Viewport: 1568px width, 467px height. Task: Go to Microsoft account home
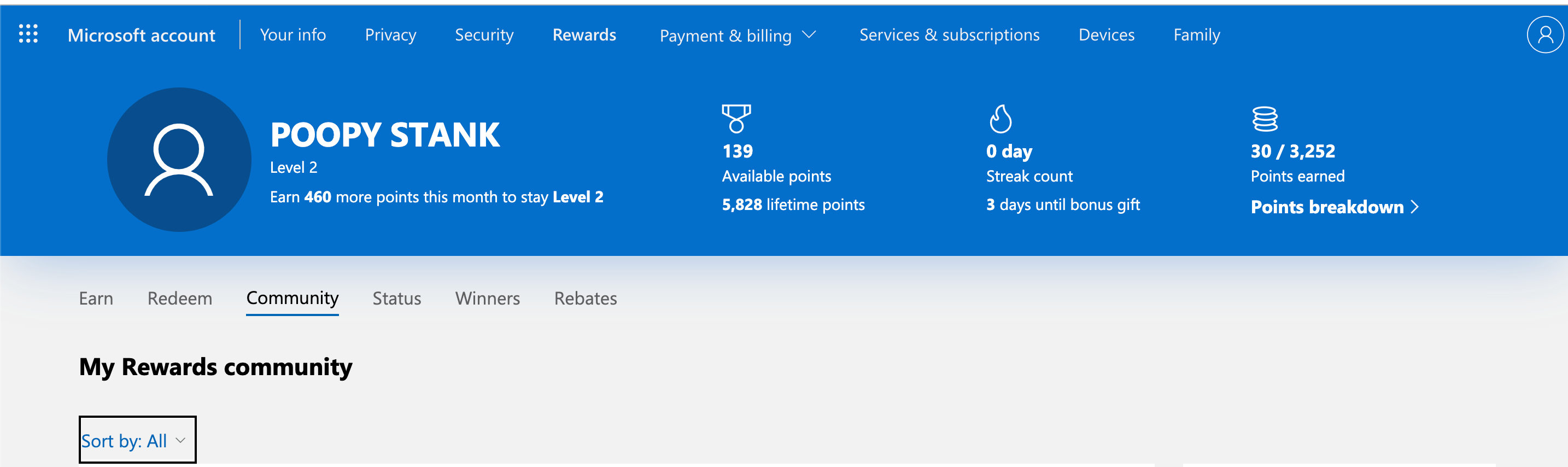coord(141,36)
